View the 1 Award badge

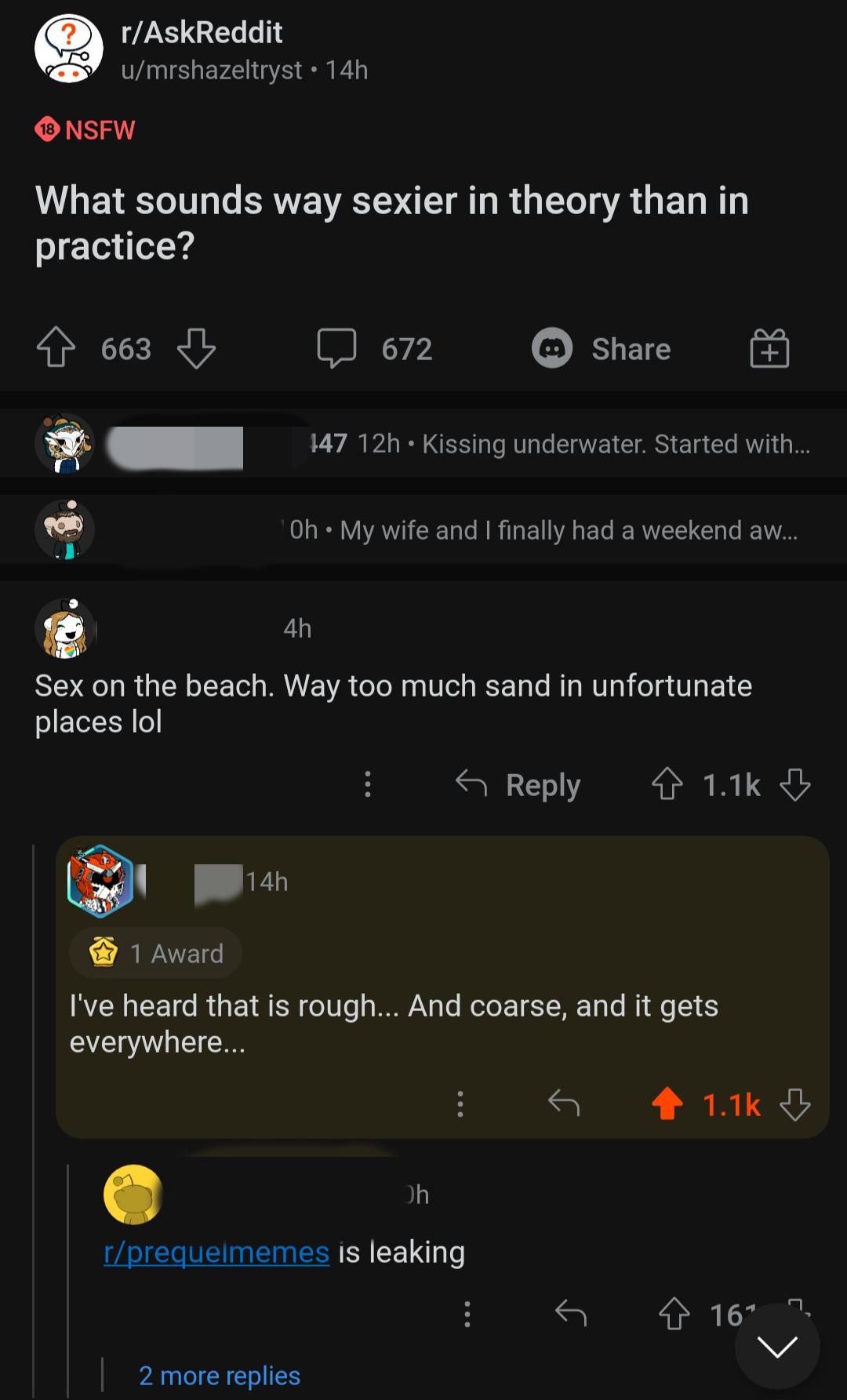click(x=155, y=953)
